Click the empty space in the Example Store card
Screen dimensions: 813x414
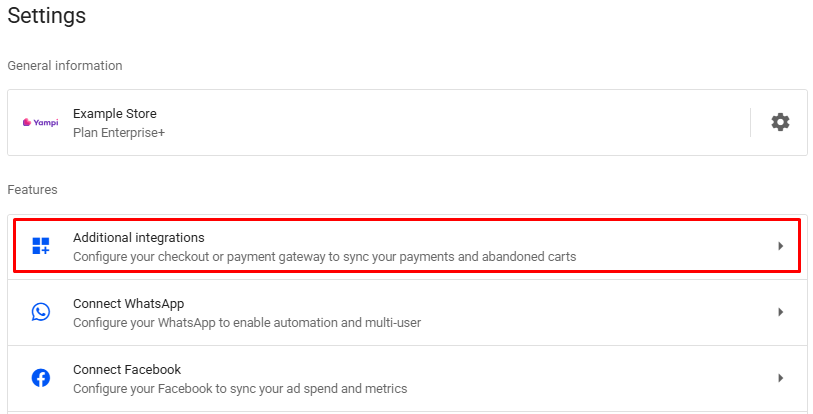point(450,122)
